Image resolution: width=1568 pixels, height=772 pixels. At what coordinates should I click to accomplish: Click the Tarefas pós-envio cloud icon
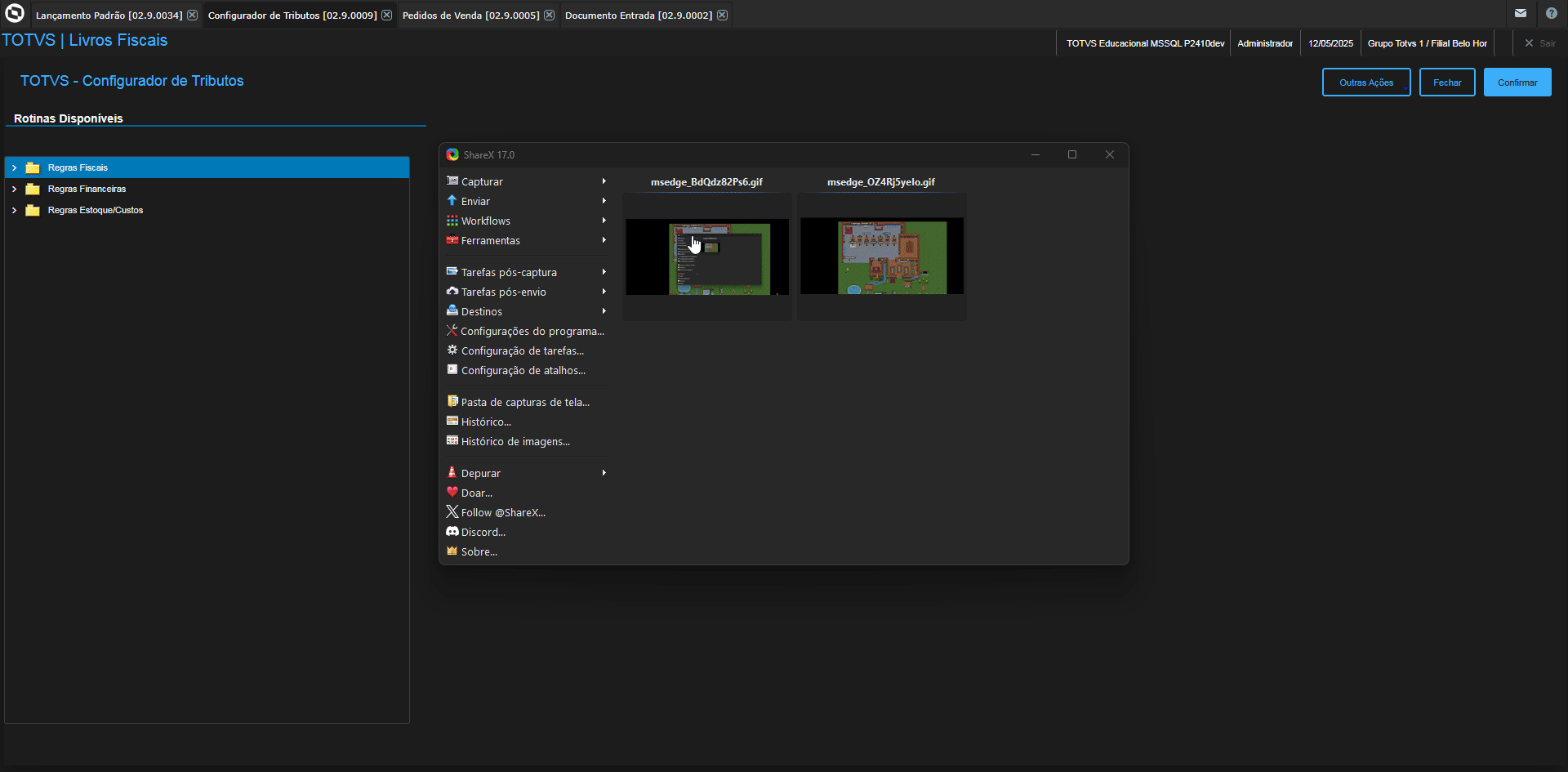click(452, 291)
